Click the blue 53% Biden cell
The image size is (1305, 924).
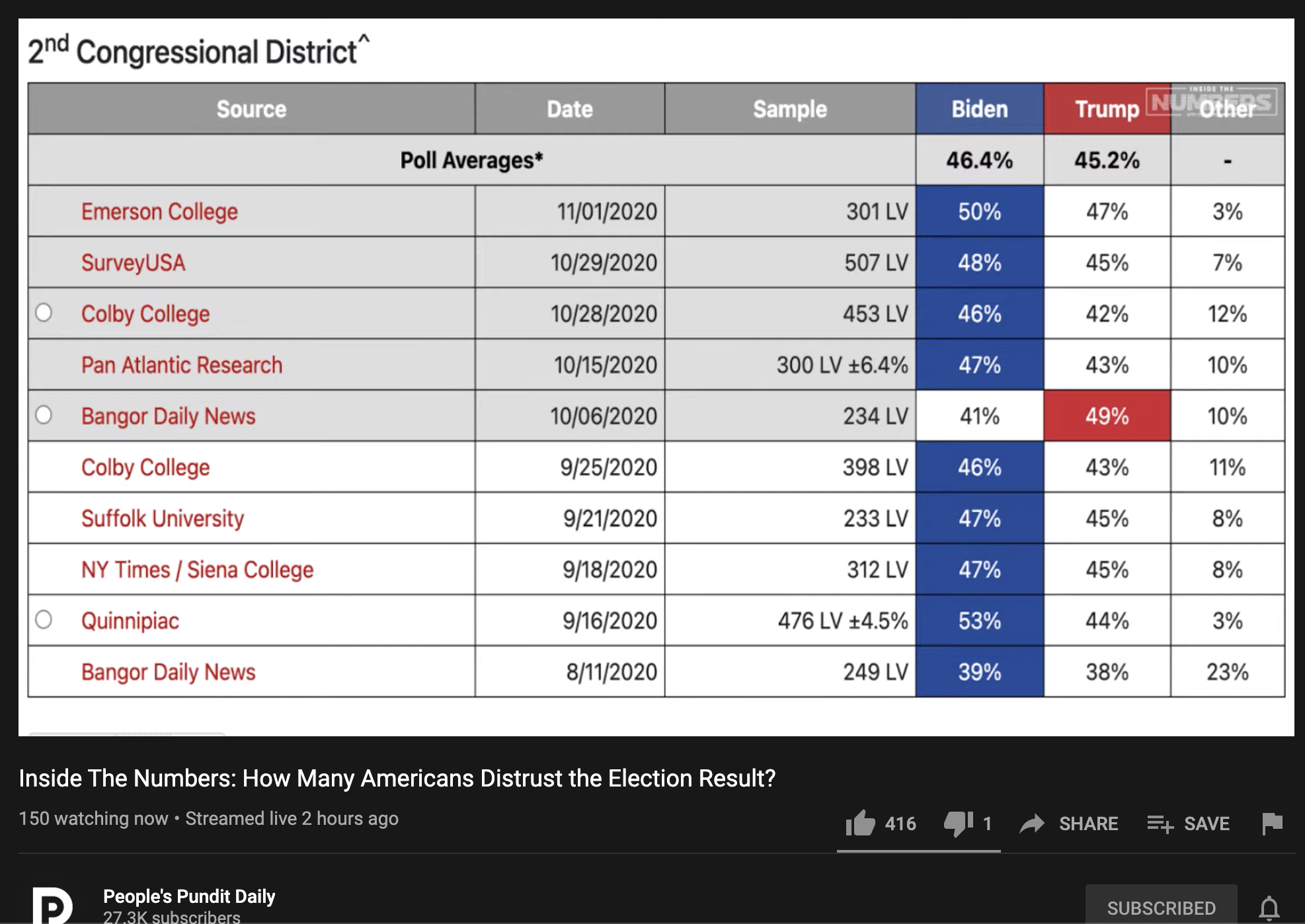(x=980, y=621)
